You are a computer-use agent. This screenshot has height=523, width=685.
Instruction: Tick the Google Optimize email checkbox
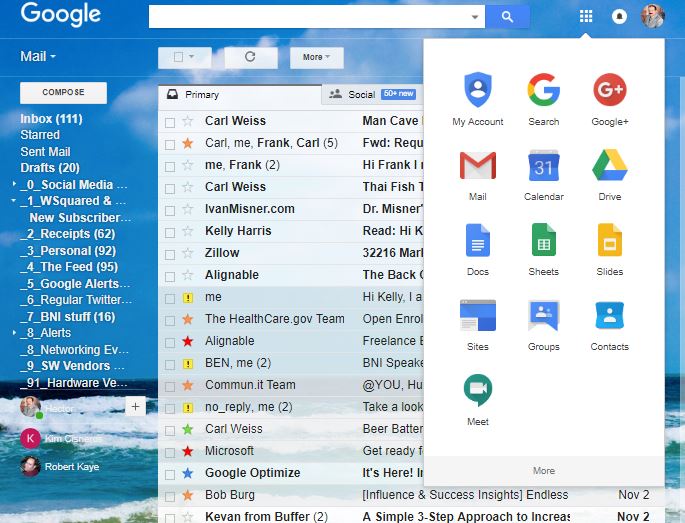[170, 475]
